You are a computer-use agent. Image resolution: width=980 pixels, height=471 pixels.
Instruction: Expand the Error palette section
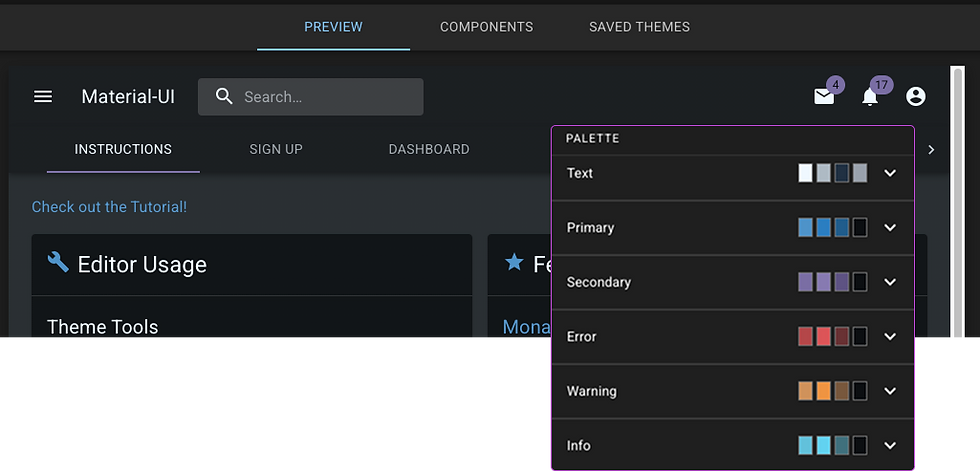point(890,337)
